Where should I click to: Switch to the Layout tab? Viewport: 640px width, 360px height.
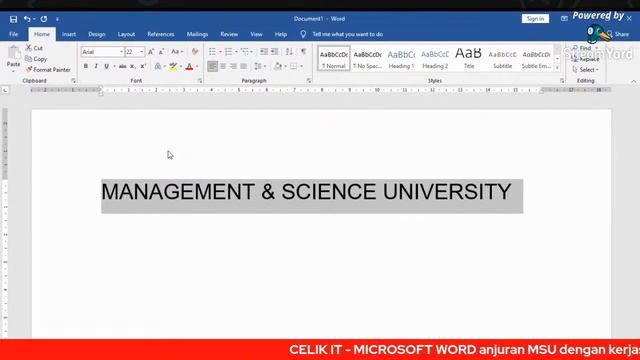[126, 34]
